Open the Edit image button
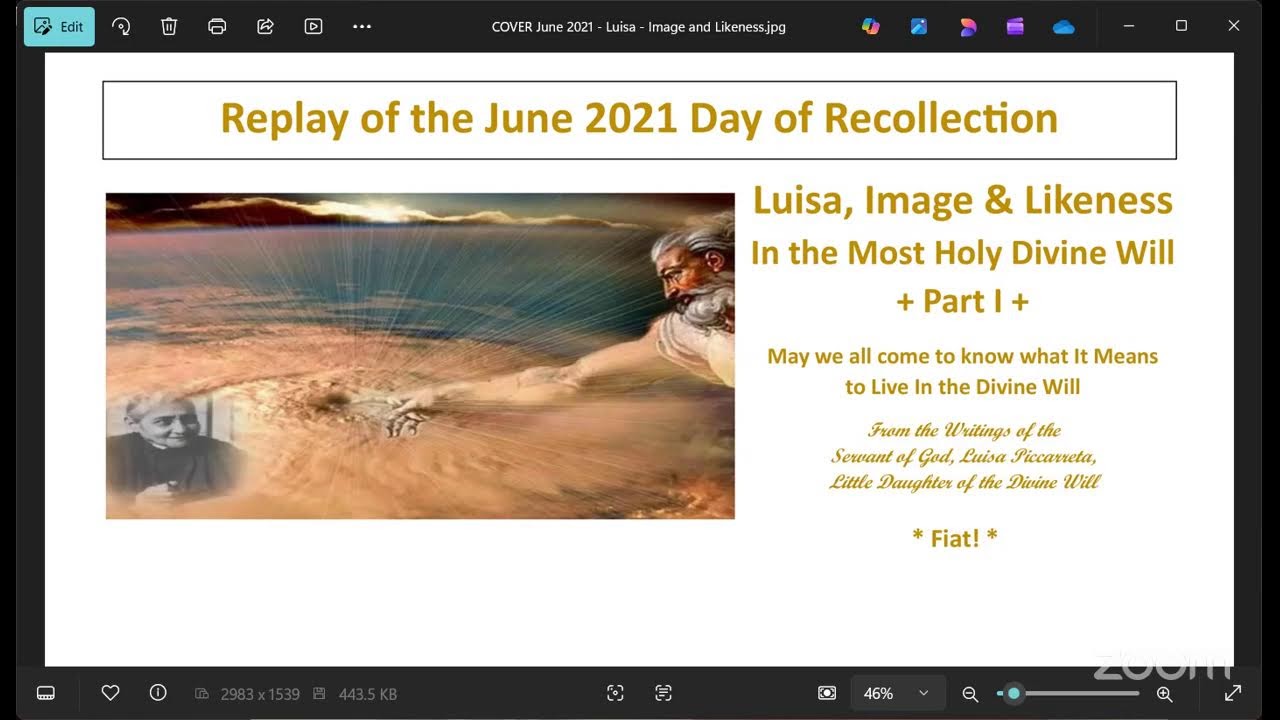The image size is (1280, 720). [59, 27]
